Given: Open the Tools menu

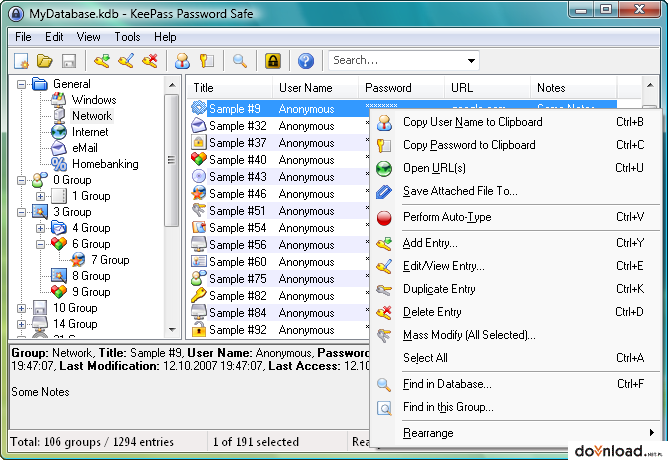Looking at the screenshot, I should tap(127, 37).
